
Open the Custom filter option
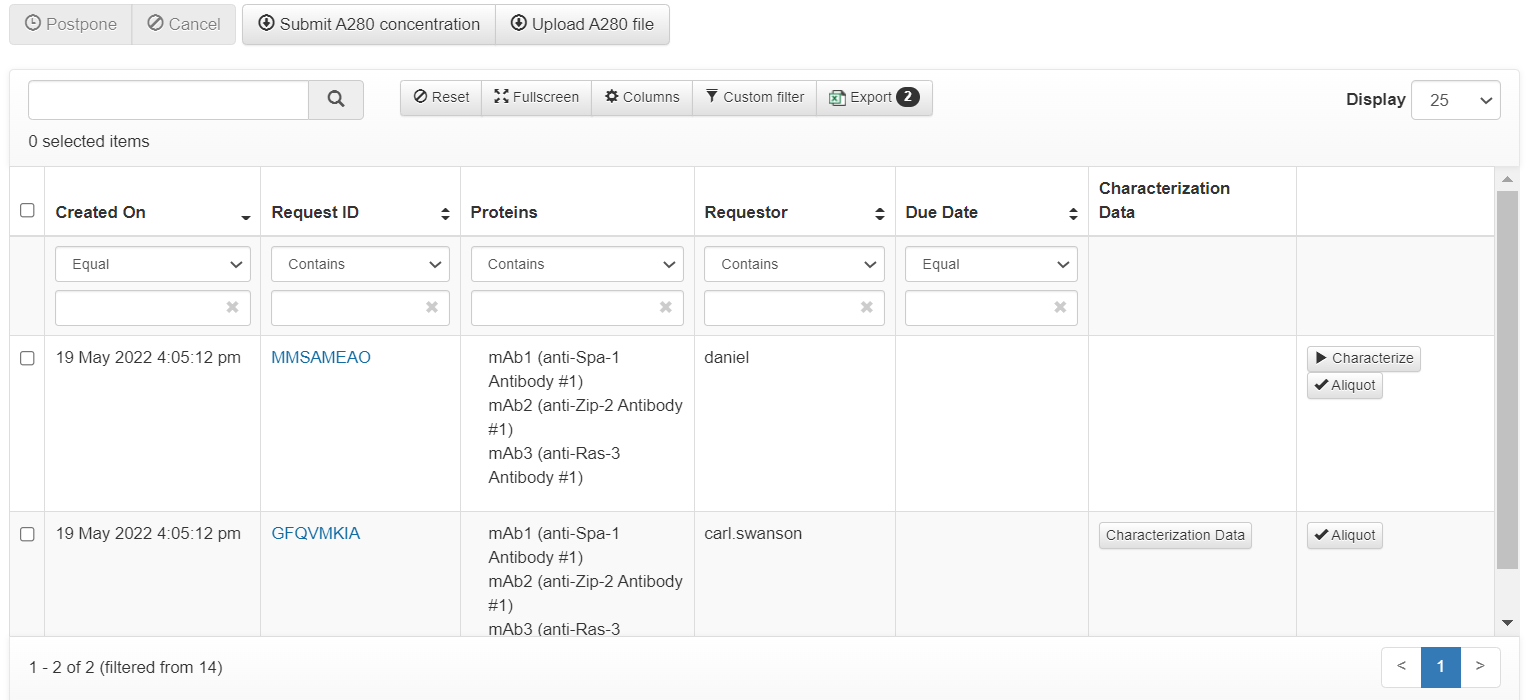754,97
